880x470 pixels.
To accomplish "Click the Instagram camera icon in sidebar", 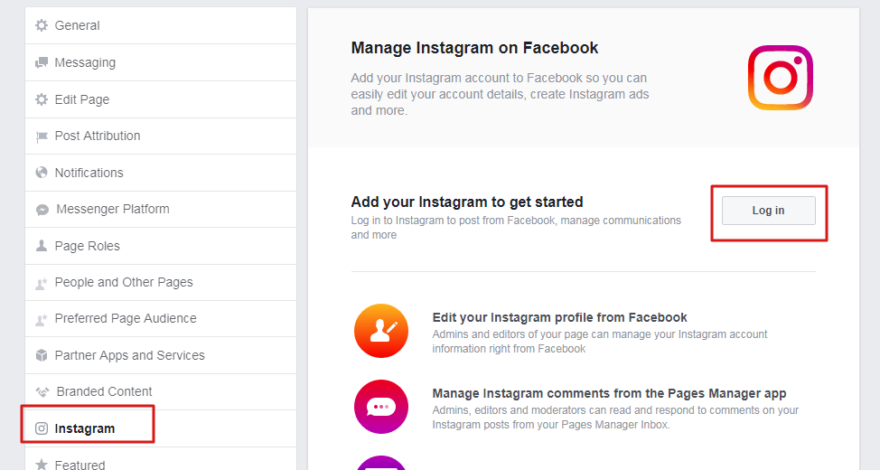I will (x=42, y=428).
